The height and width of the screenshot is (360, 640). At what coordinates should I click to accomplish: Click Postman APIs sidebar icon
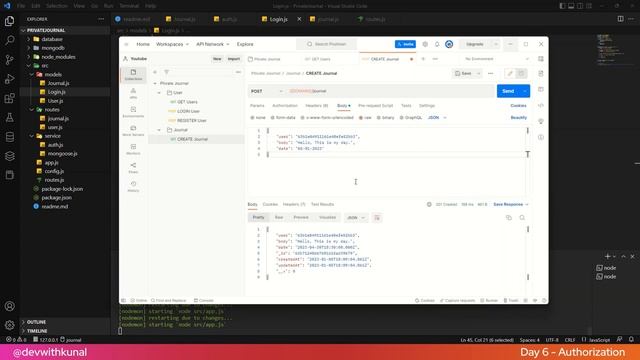[x=133, y=93]
